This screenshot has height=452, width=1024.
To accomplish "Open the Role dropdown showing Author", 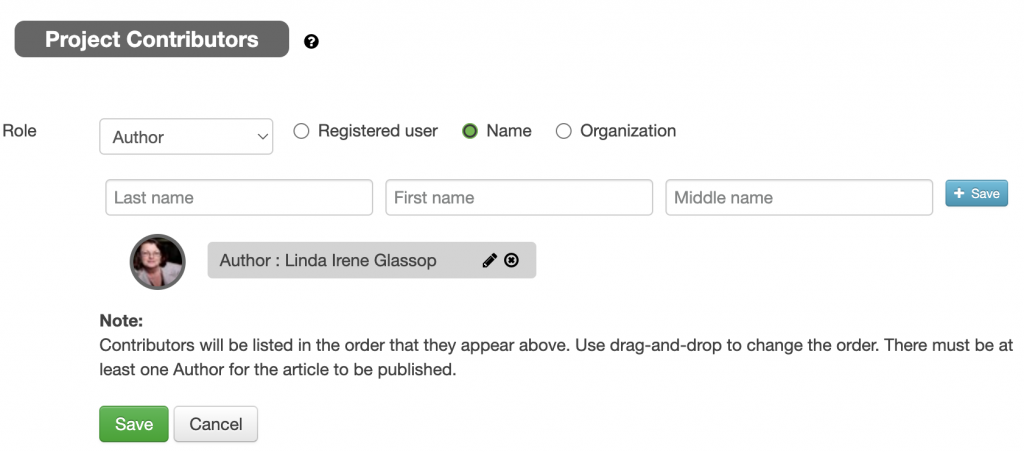I will 186,137.
